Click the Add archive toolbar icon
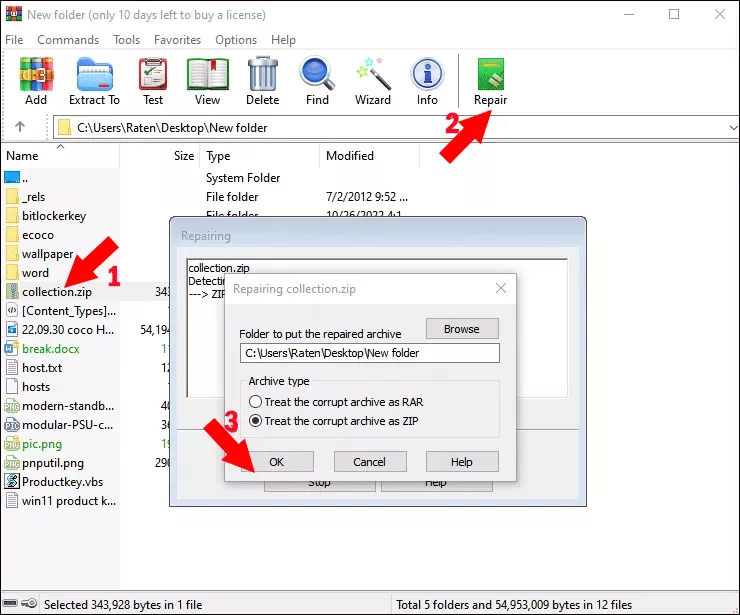Screen dimensions: 740x615 (x=36, y=80)
